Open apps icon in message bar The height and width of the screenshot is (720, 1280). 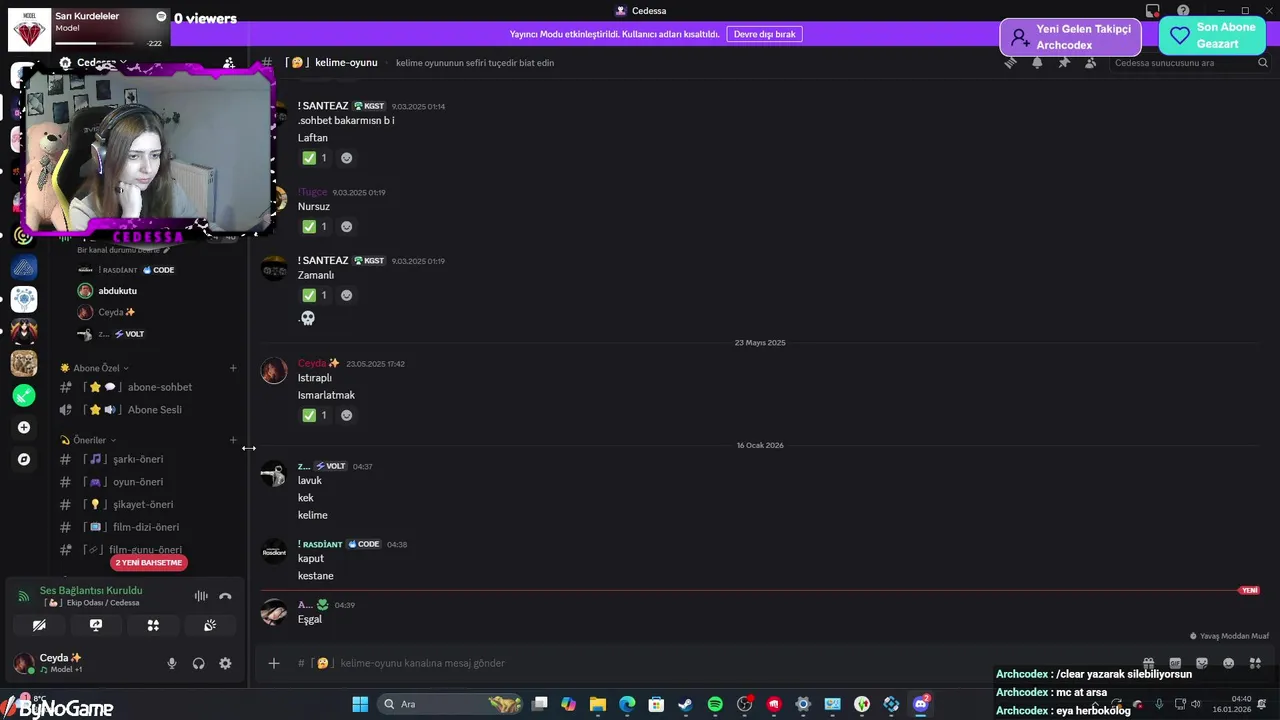(1255, 663)
